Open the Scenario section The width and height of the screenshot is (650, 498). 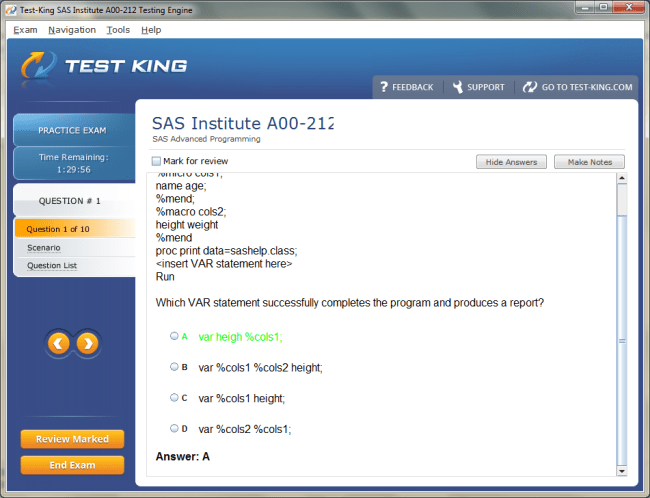(x=44, y=248)
